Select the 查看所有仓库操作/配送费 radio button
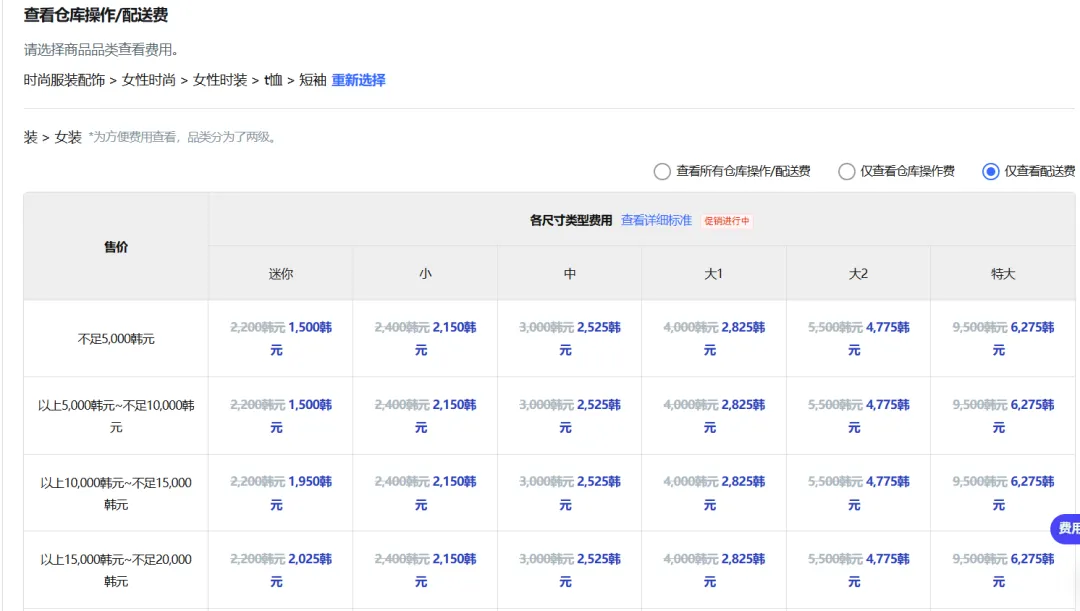 point(662,171)
